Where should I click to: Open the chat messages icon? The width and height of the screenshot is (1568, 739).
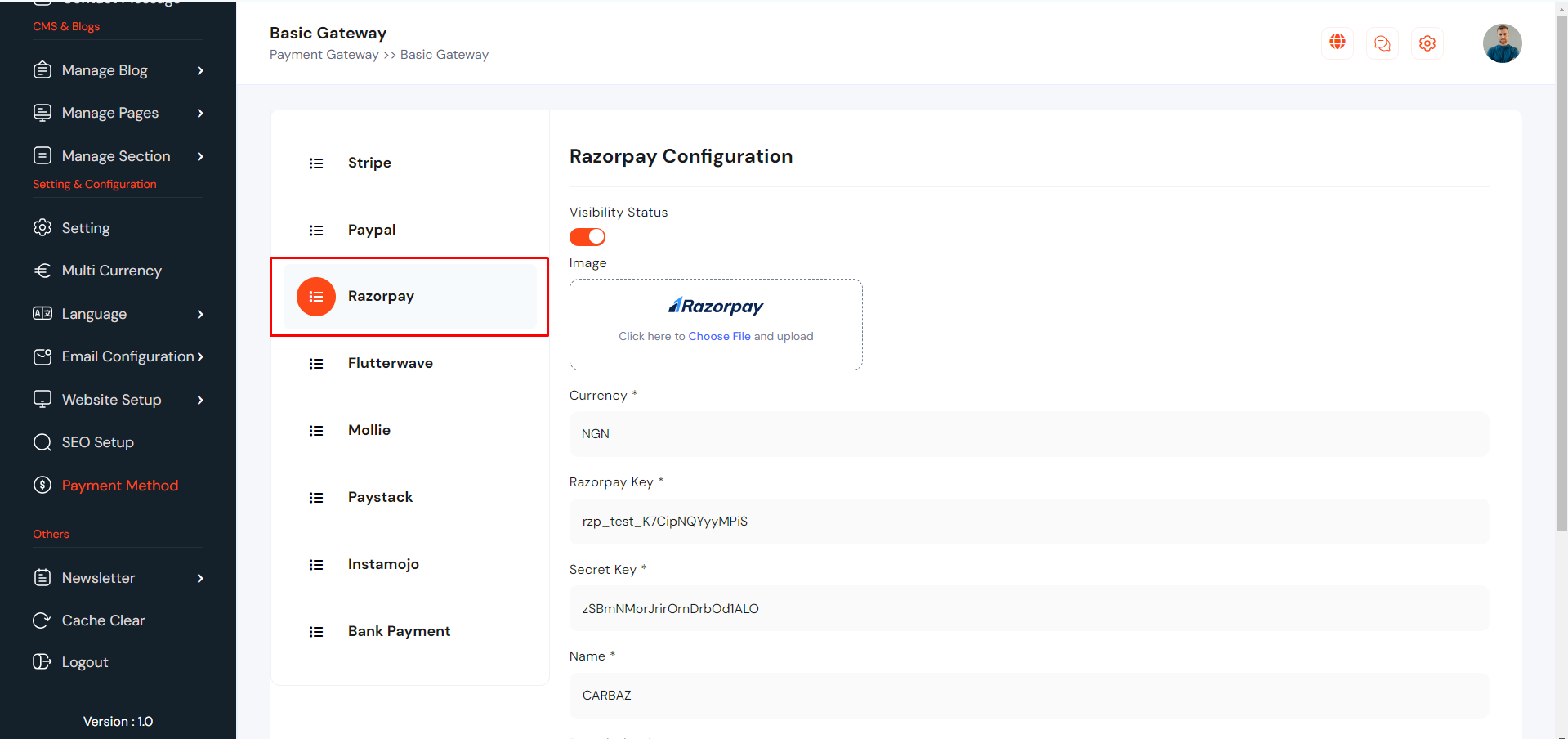pos(1383,43)
